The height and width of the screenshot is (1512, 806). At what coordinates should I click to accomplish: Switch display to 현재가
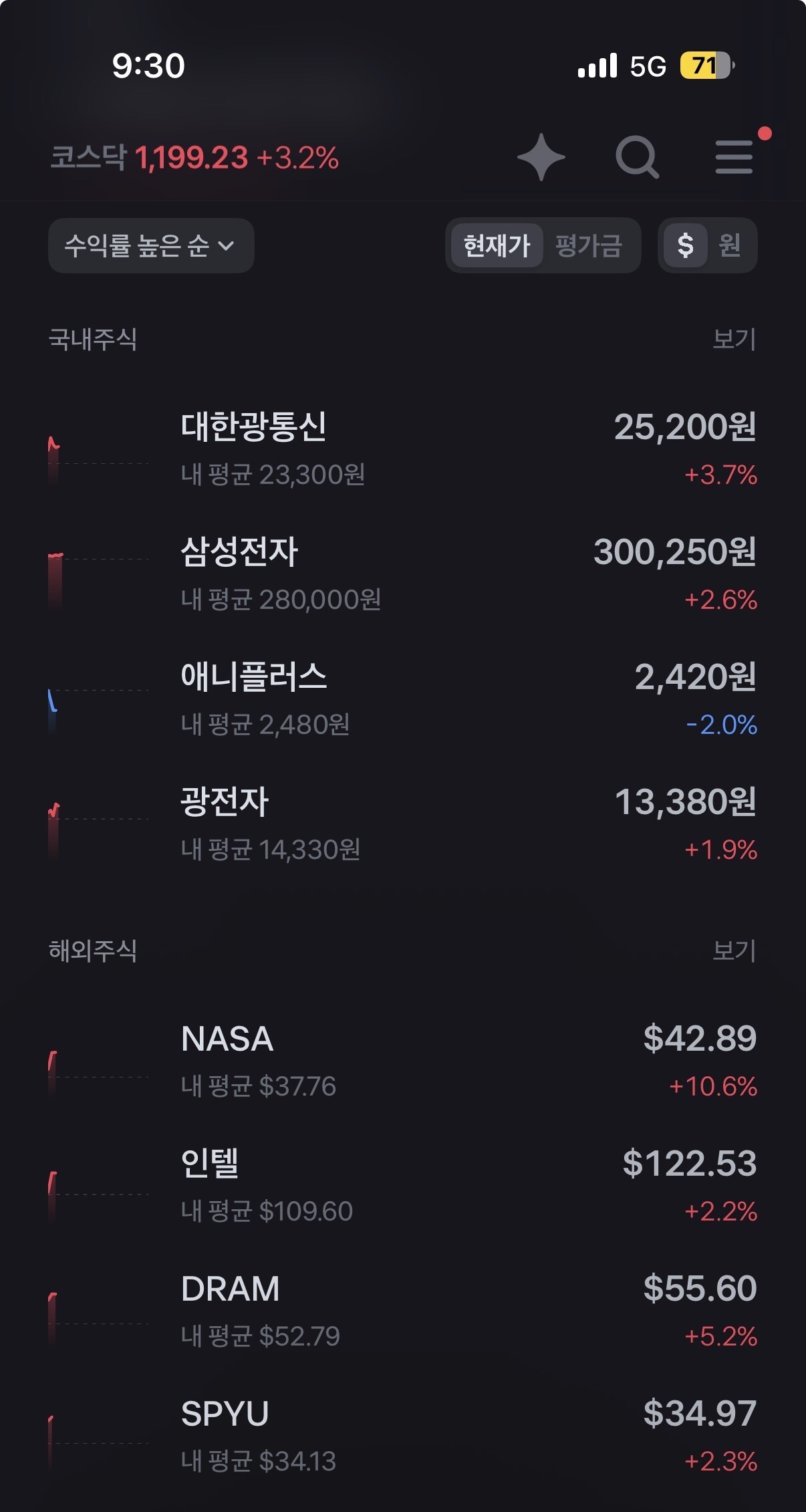497,245
